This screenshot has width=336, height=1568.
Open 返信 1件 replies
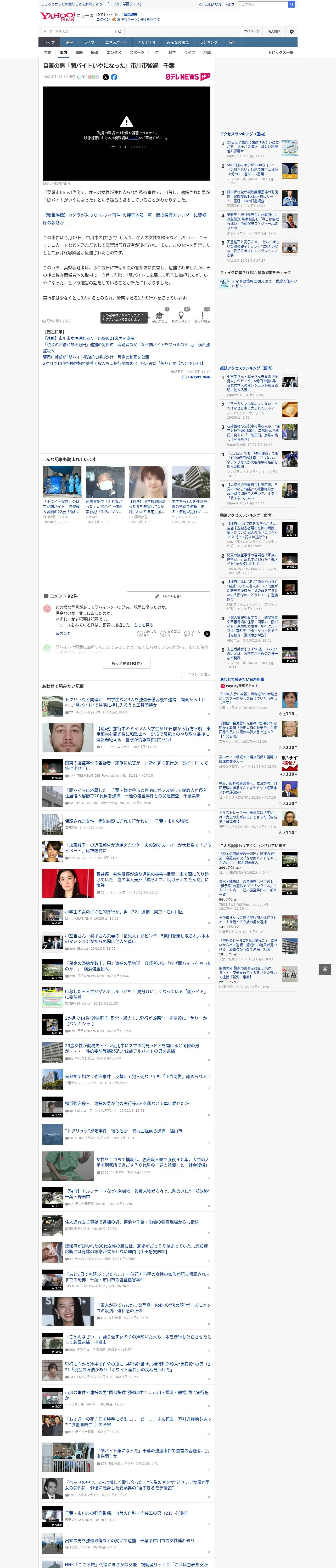pos(63,634)
